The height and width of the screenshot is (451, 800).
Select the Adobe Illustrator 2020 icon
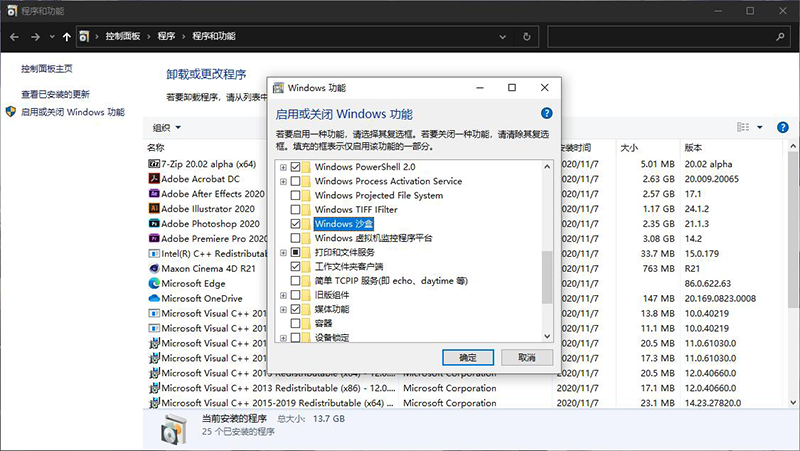point(154,208)
